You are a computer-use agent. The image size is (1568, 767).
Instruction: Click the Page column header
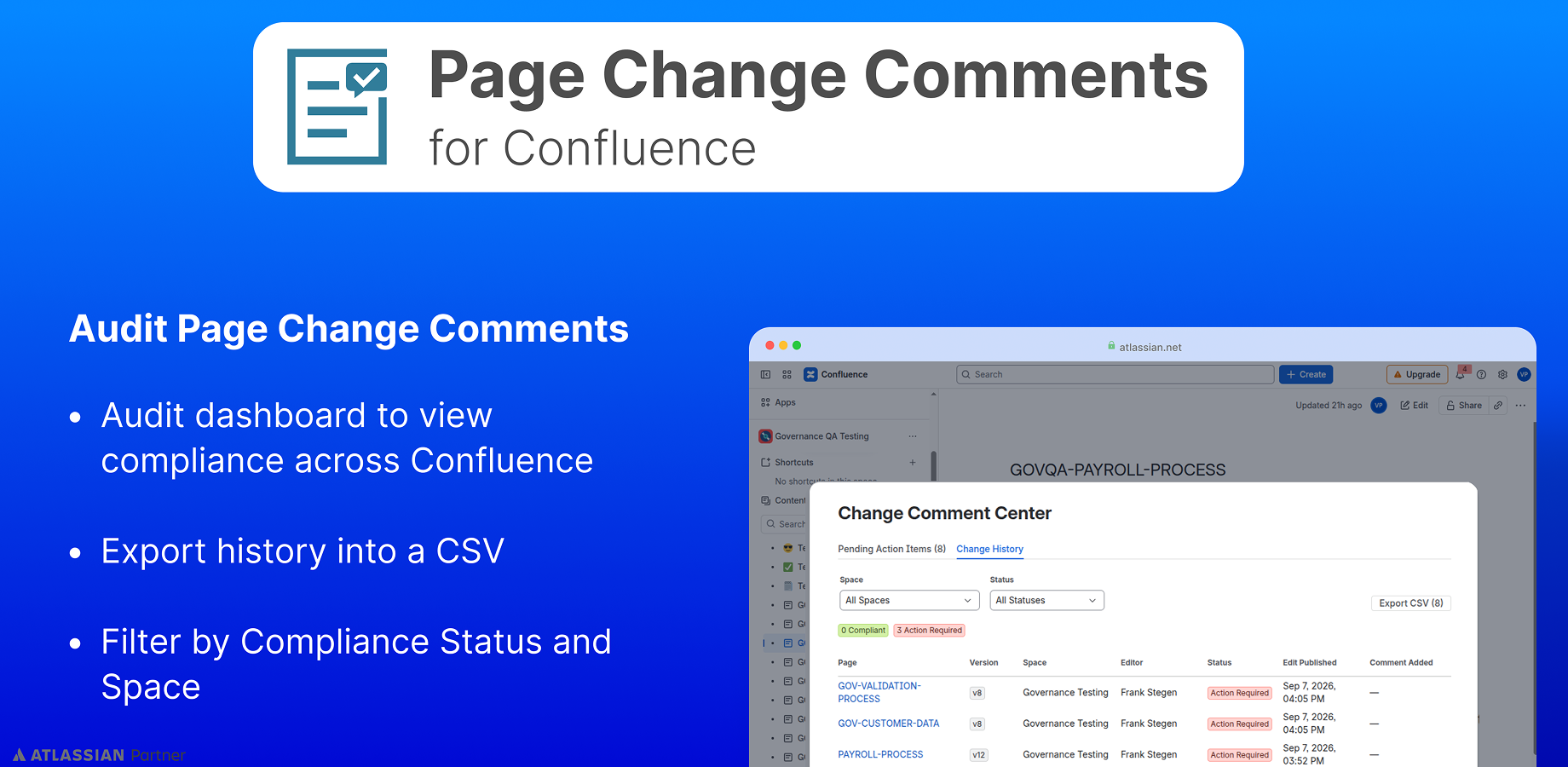pyautogui.click(x=847, y=662)
